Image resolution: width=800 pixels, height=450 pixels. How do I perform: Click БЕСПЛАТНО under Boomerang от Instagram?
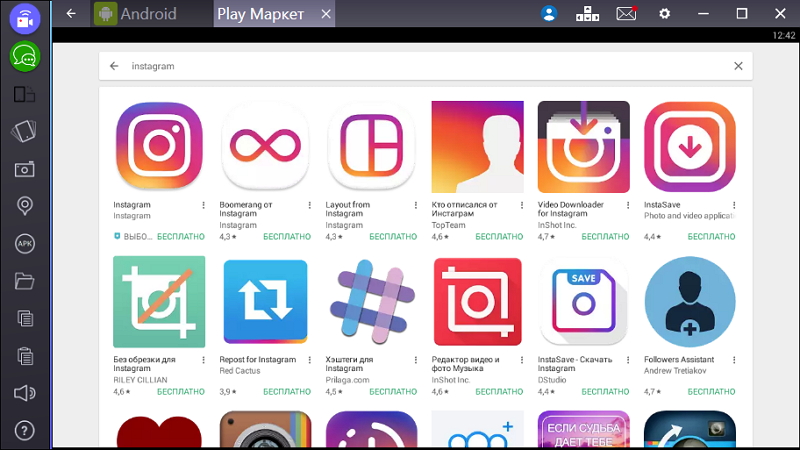pos(287,237)
